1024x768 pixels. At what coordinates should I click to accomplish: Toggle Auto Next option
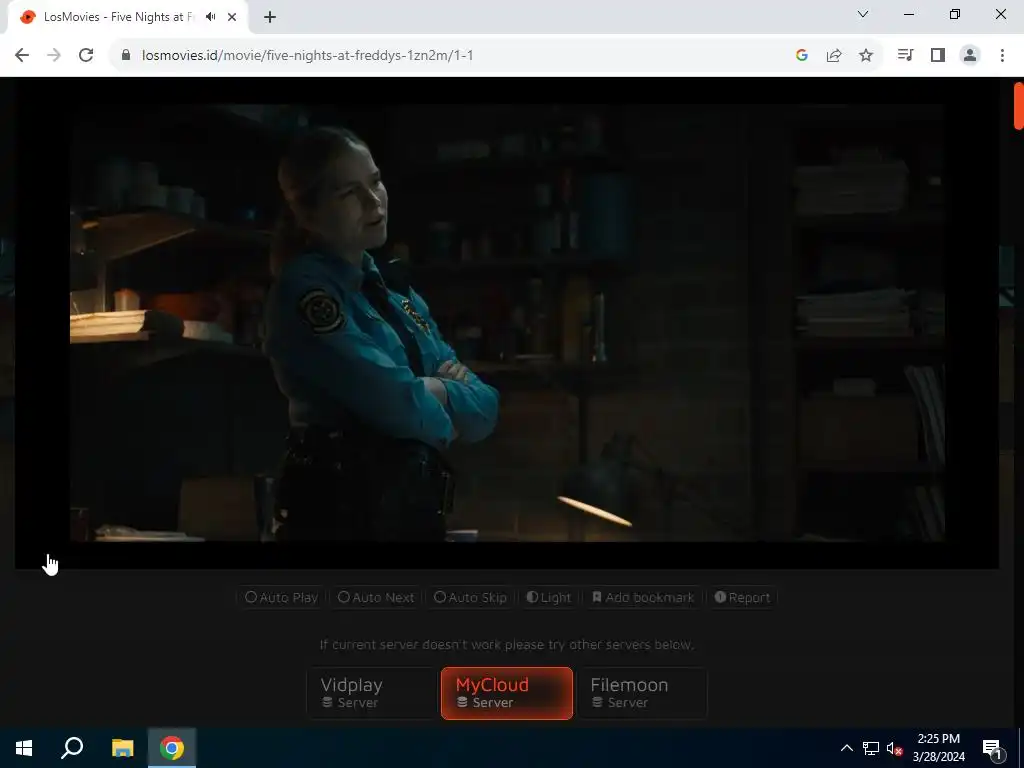click(376, 598)
